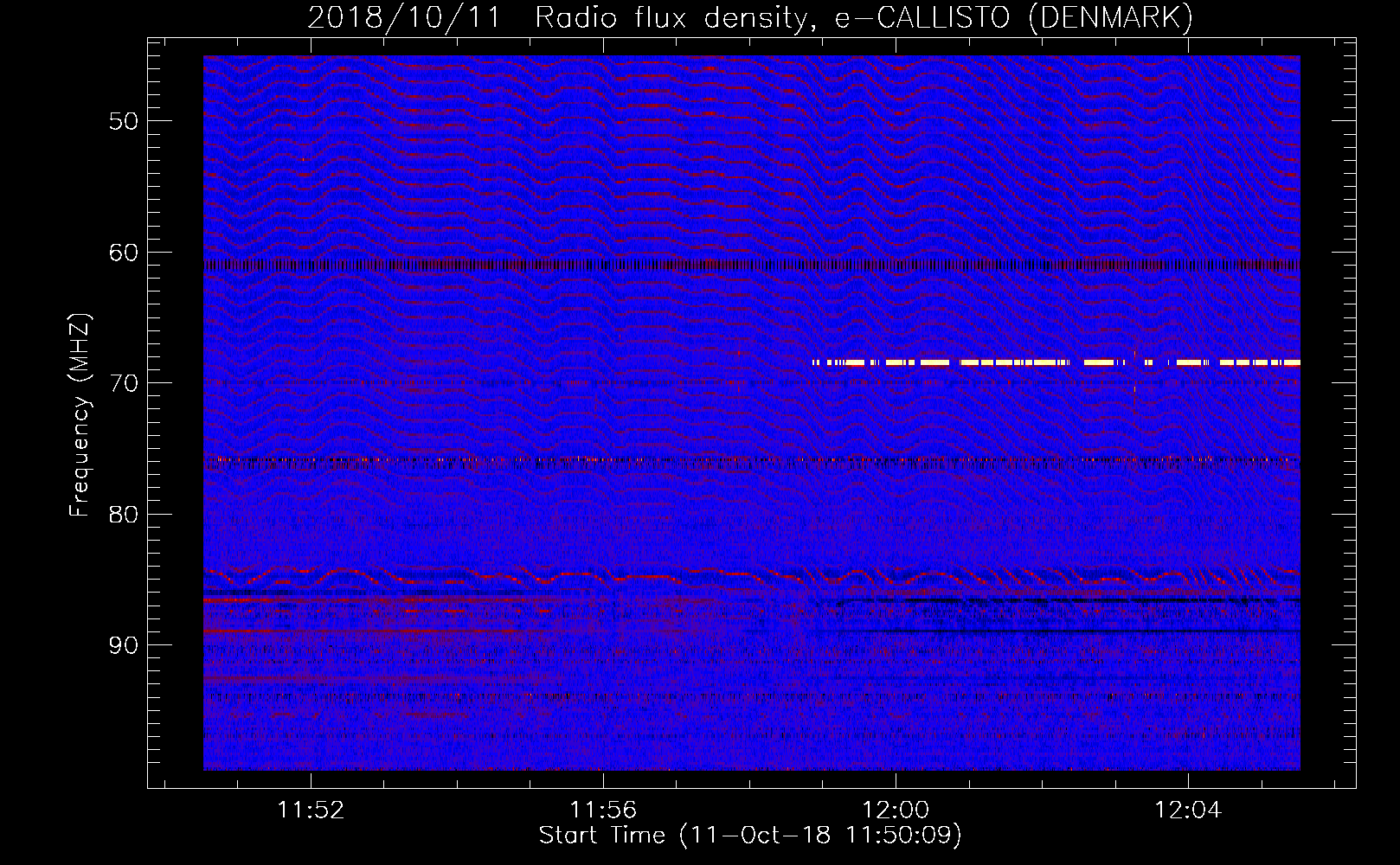The image size is (1400, 865).
Task: Click the 'Start Time (11-Oct-18 11:50:09)' label
Action: (x=750, y=836)
